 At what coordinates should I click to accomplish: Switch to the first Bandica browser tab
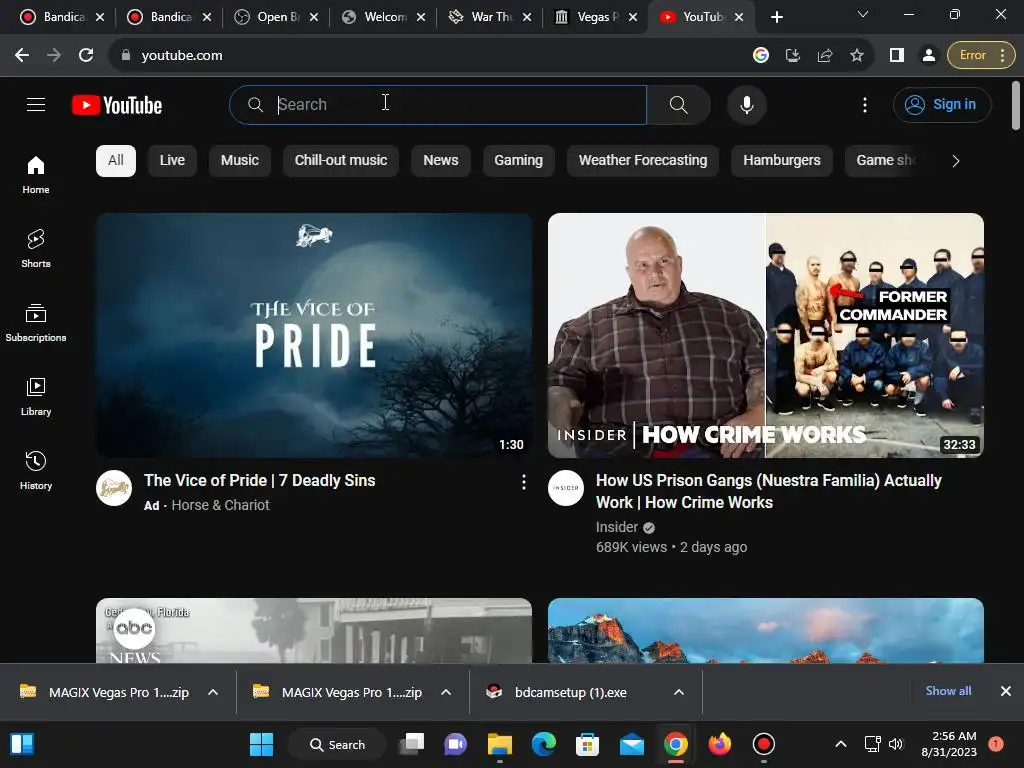click(62, 17)
